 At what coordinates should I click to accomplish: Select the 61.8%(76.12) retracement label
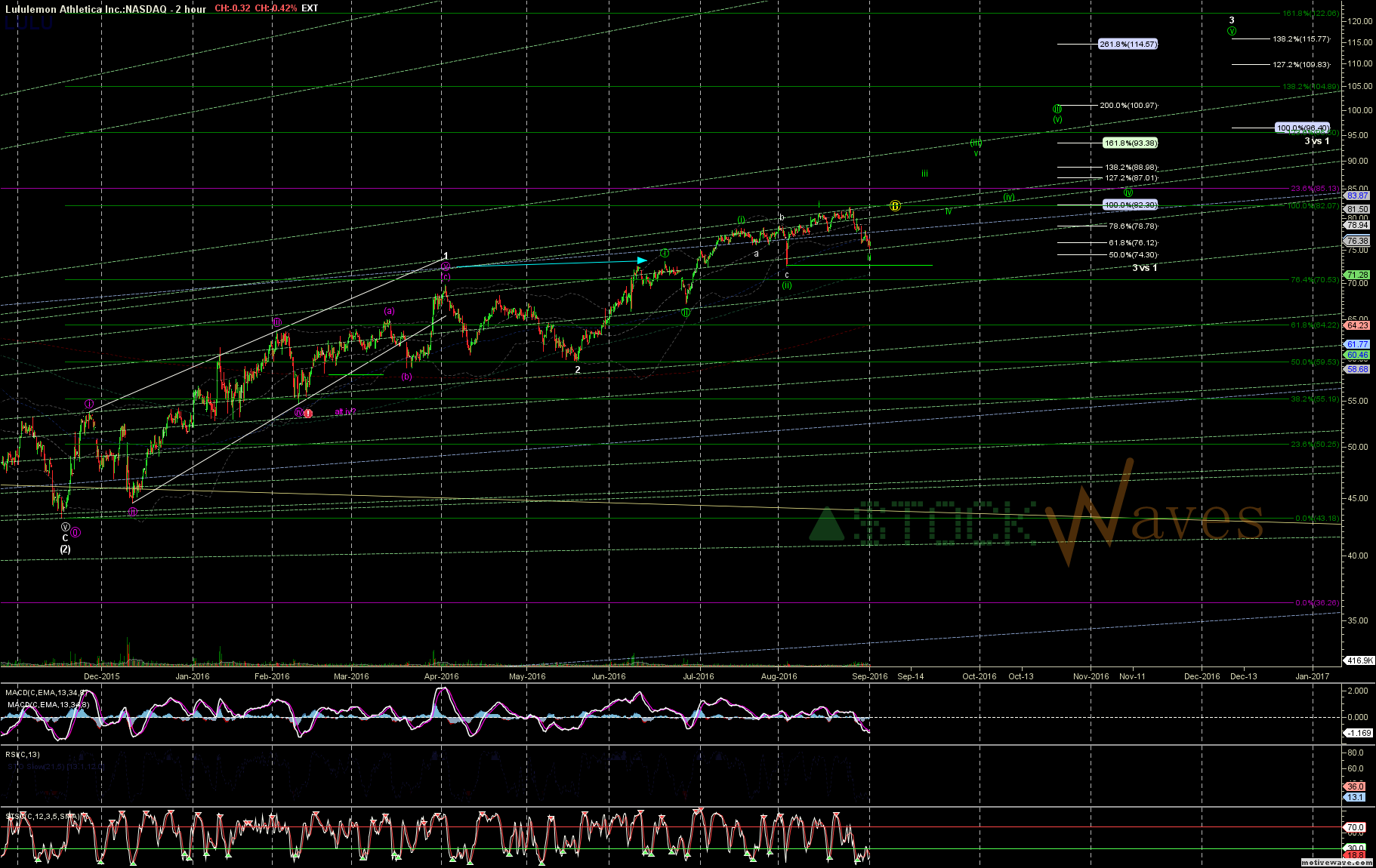[1133, 242]
